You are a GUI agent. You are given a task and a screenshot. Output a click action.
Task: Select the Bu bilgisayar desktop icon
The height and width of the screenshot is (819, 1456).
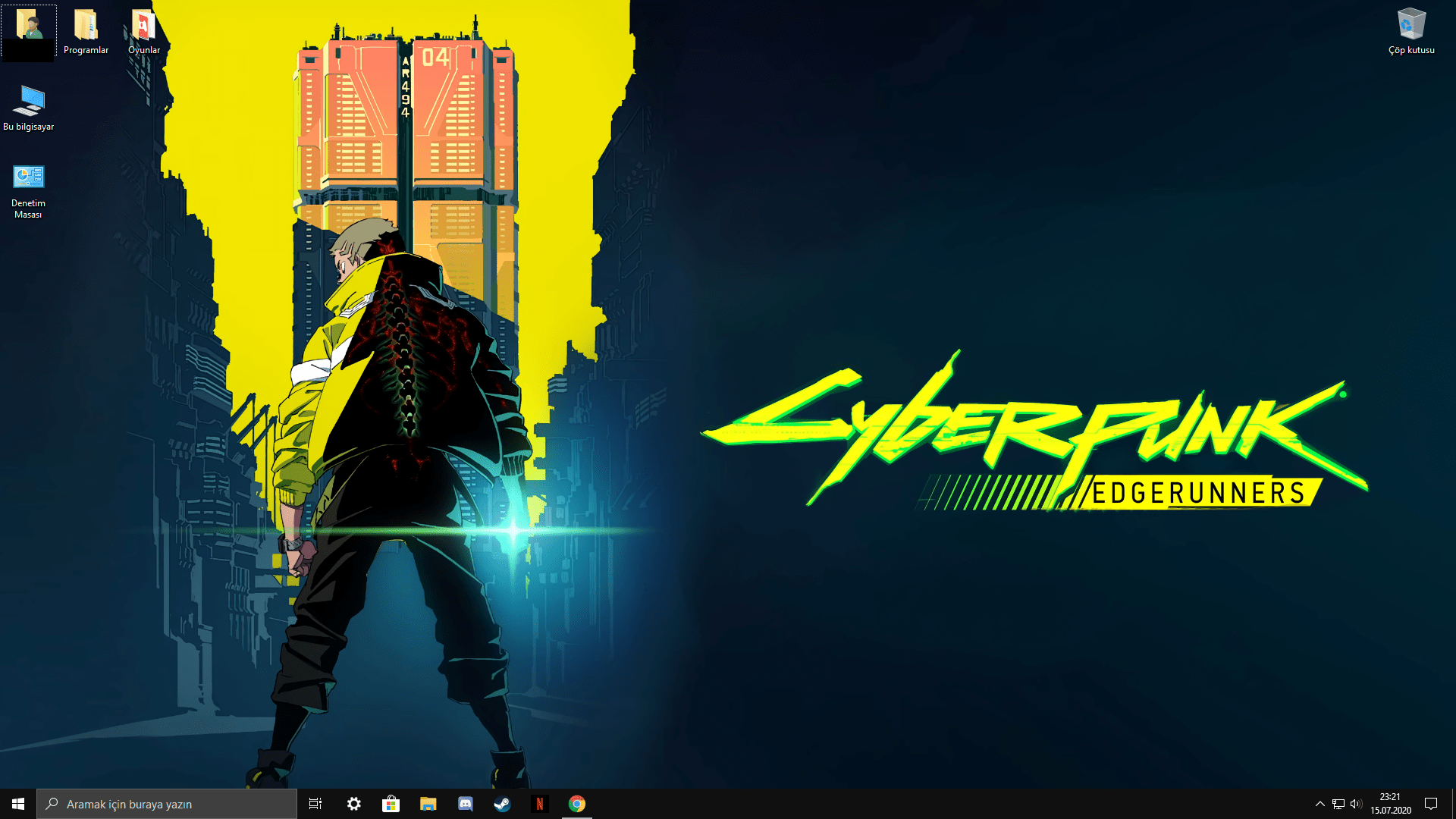click(29, 101)
